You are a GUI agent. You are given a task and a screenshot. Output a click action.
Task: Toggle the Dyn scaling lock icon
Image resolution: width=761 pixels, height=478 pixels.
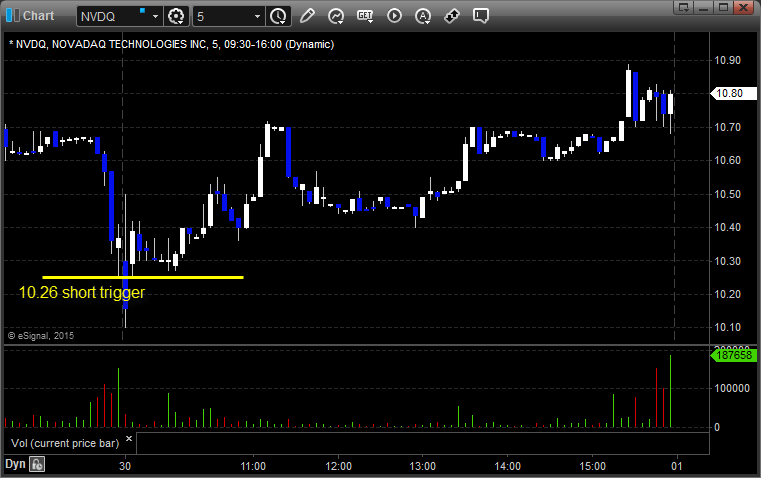37,464
